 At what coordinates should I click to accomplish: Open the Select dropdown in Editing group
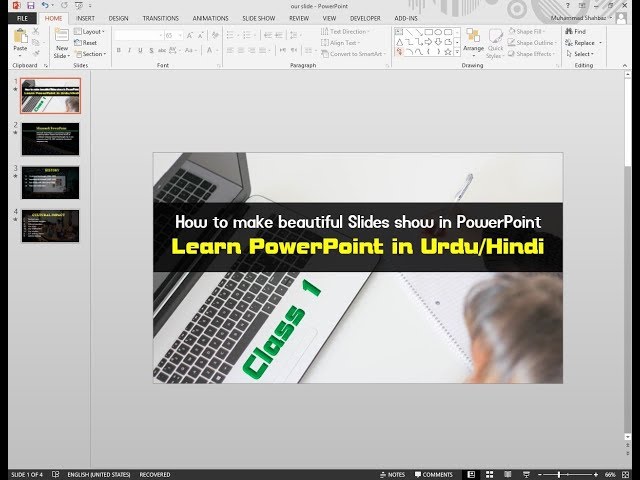(x=580, y=54)
